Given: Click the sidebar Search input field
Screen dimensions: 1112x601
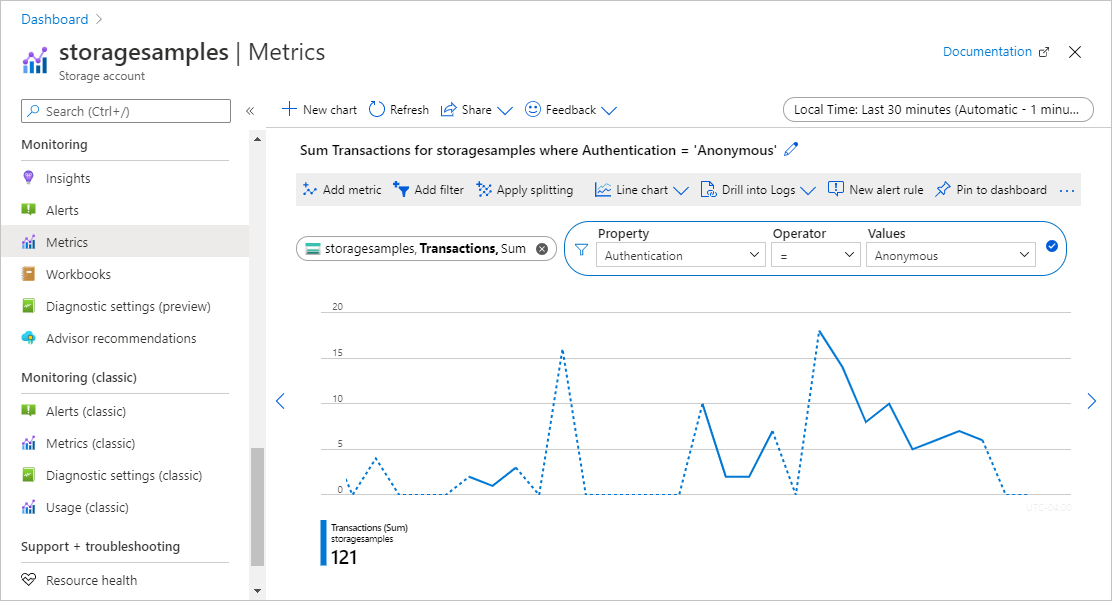Looking at the screenshot, I should (126, 111).
